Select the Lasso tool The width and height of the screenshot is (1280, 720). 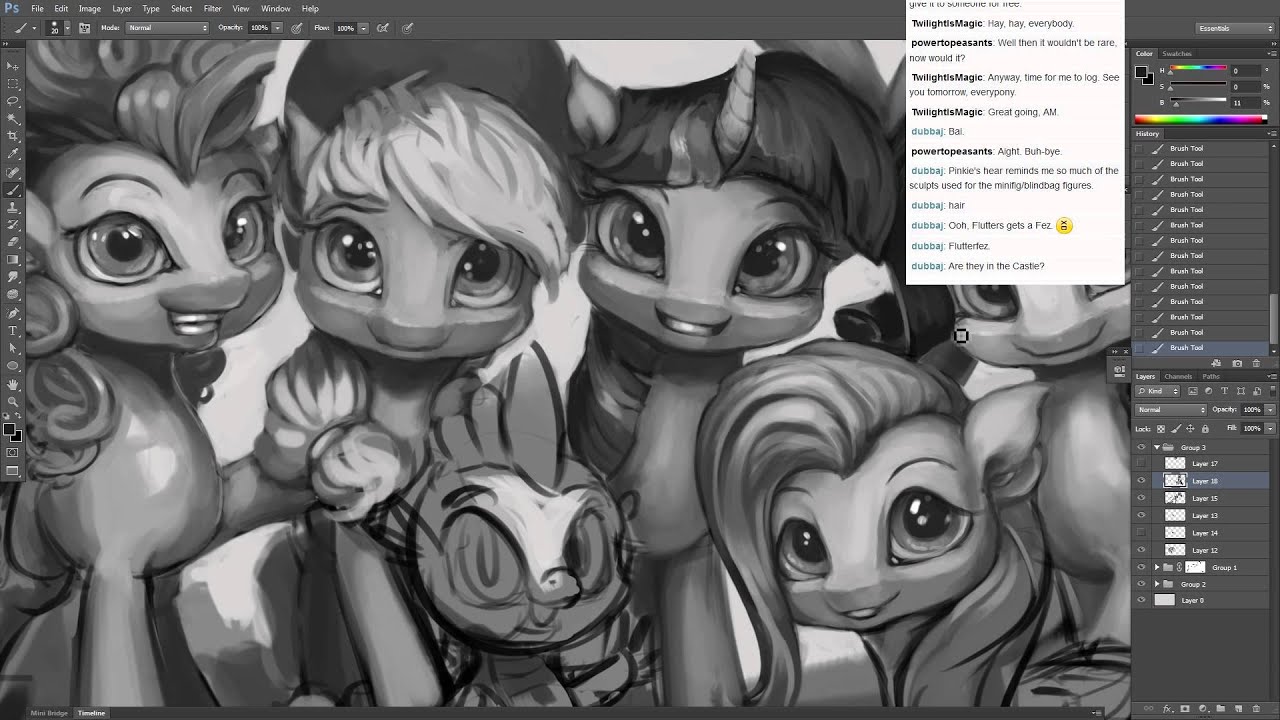coord(13,101)
